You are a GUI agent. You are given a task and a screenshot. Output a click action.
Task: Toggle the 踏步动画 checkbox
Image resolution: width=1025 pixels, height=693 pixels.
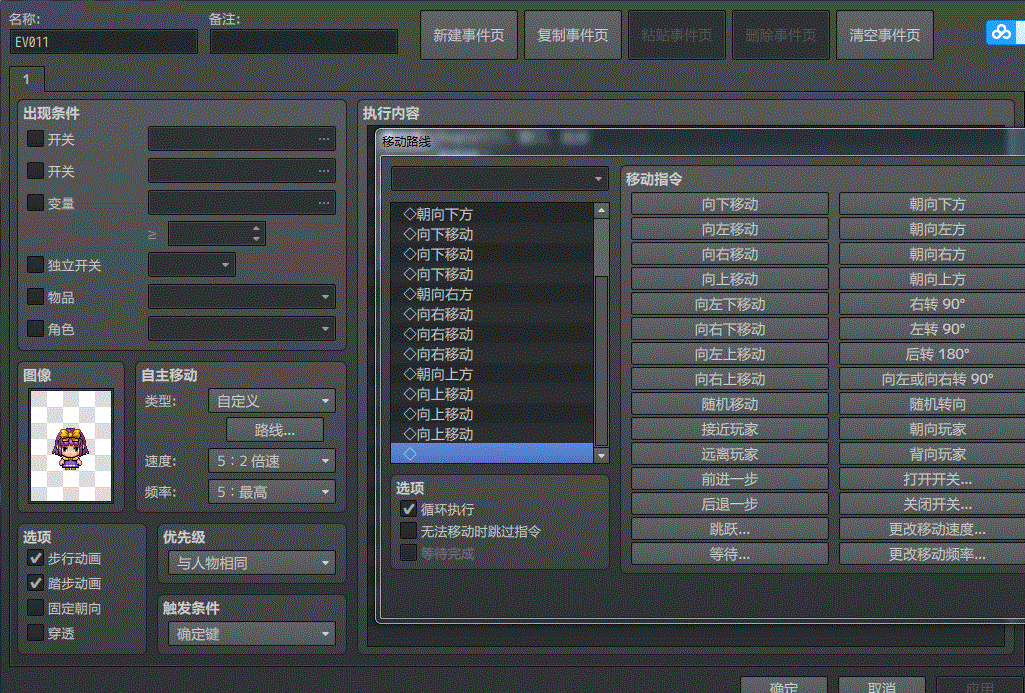pos(35,583)
